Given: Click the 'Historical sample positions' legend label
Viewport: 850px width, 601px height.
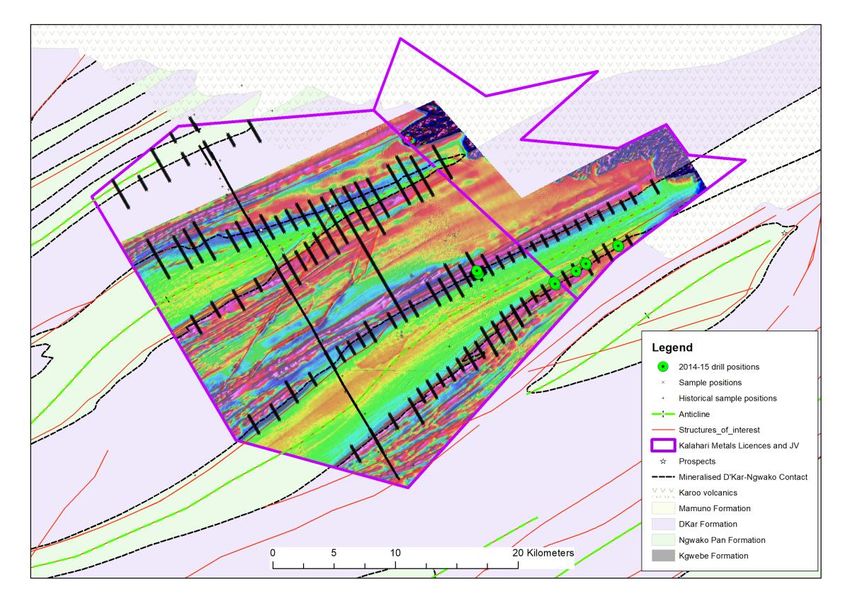Looking at the screenshot, I should [727, 398].
